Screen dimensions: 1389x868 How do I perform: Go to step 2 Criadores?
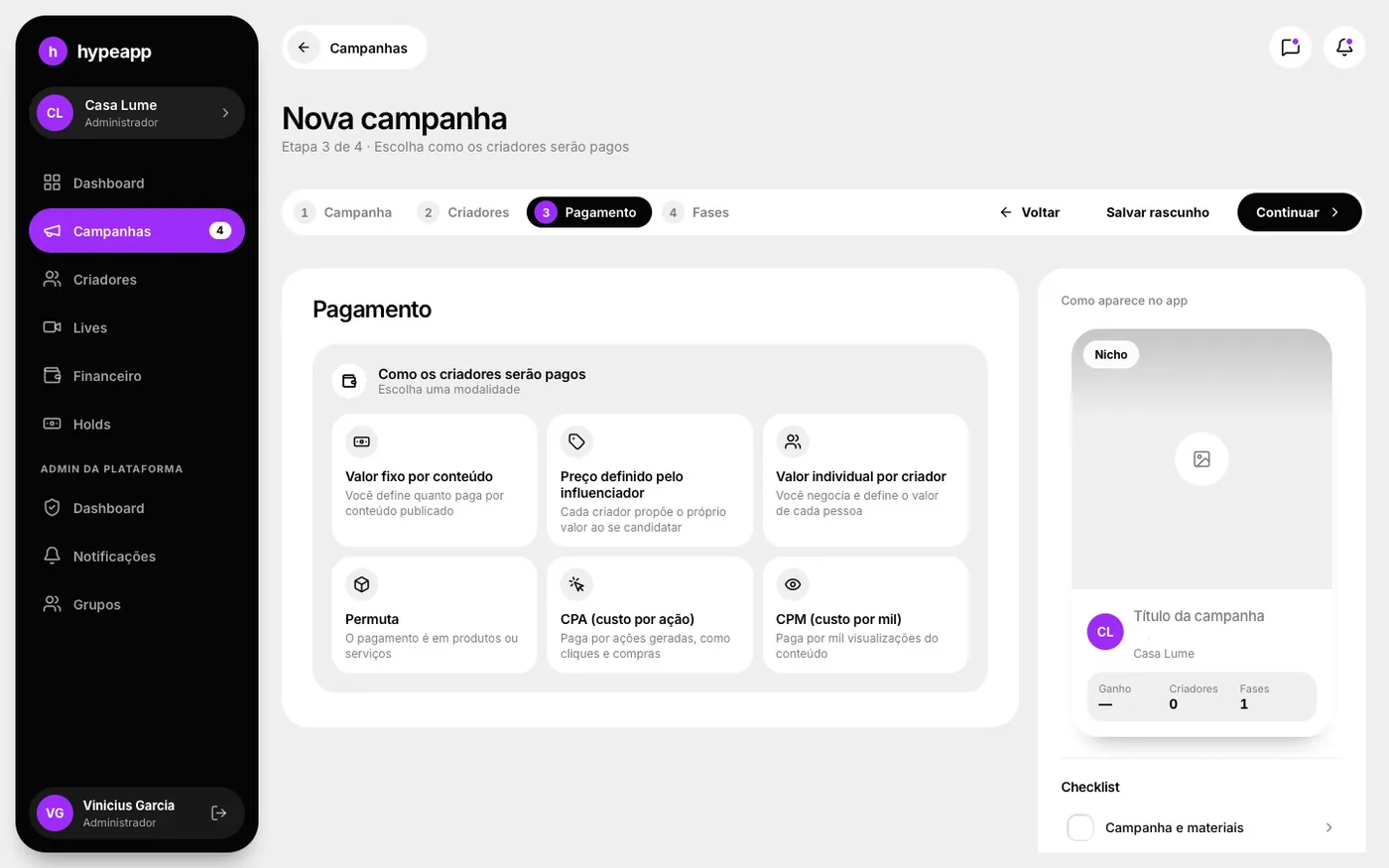[x=464, y=212]
